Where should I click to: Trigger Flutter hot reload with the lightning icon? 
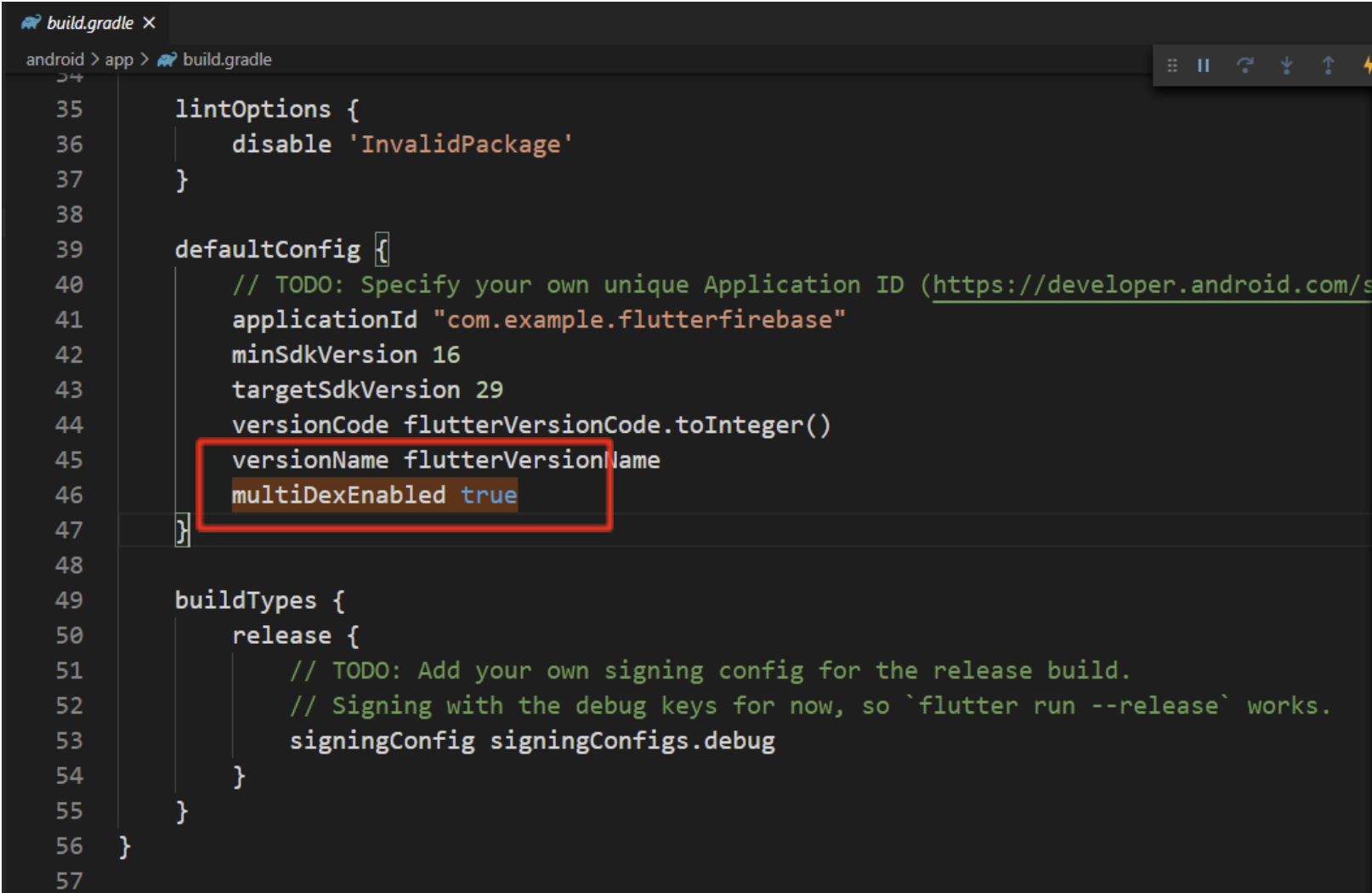click(x=1365, y=65)
